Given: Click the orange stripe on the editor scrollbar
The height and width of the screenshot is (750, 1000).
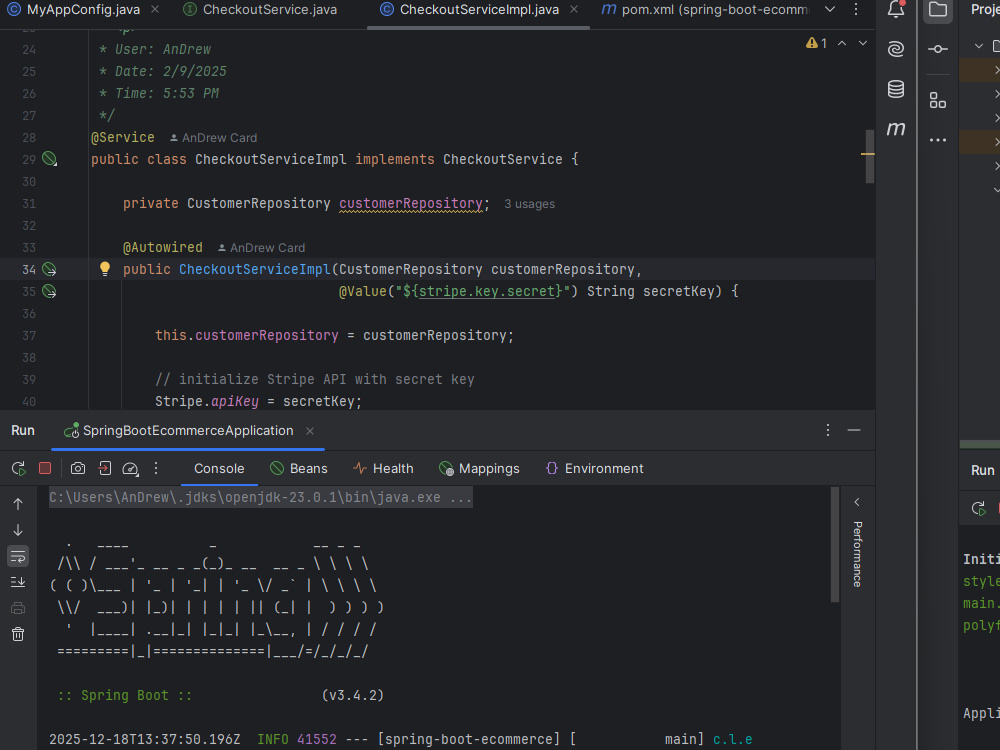Looking at the screenshot, I should (868, 155).
